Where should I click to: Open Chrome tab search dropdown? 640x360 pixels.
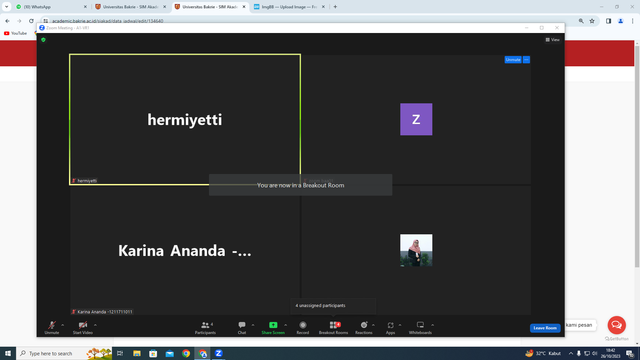[6, 7]
